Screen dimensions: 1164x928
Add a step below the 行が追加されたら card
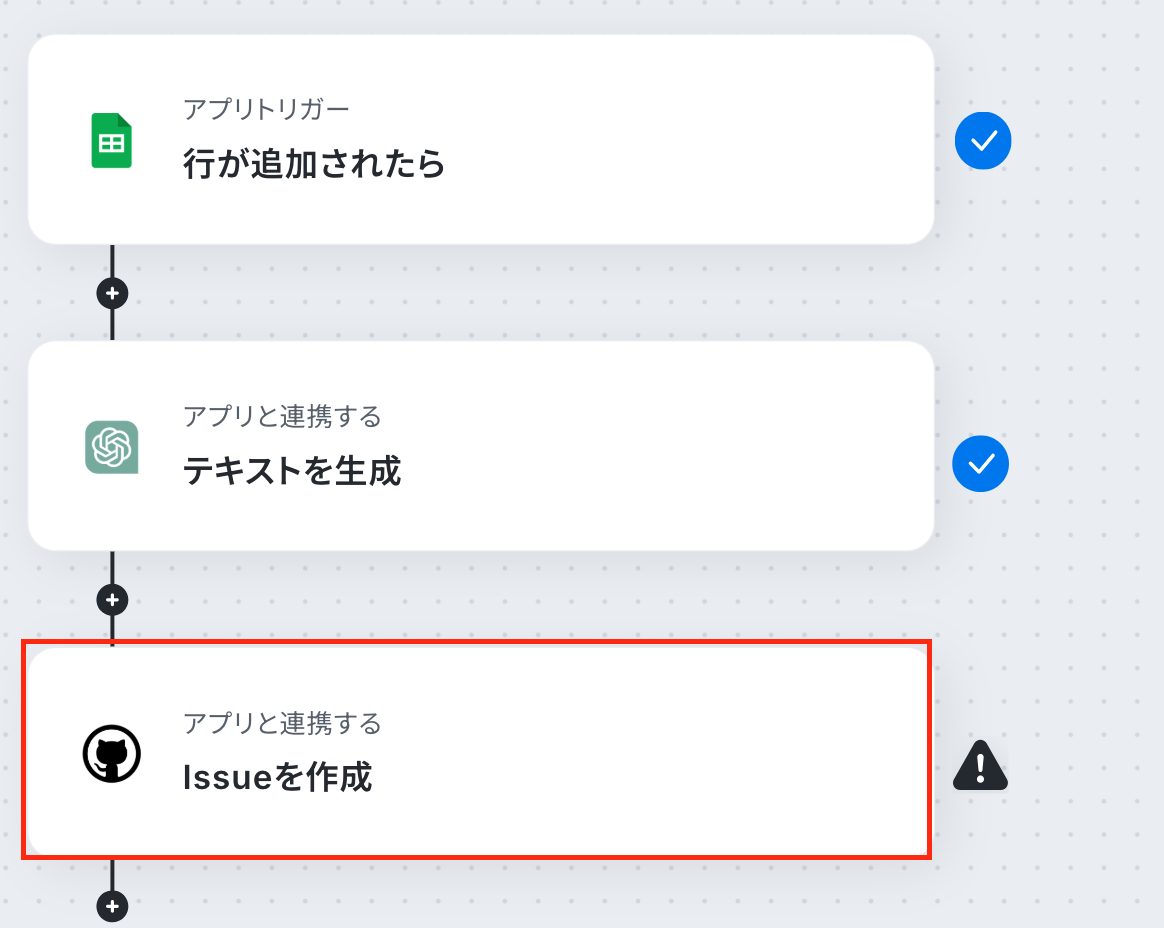point(112,293)
